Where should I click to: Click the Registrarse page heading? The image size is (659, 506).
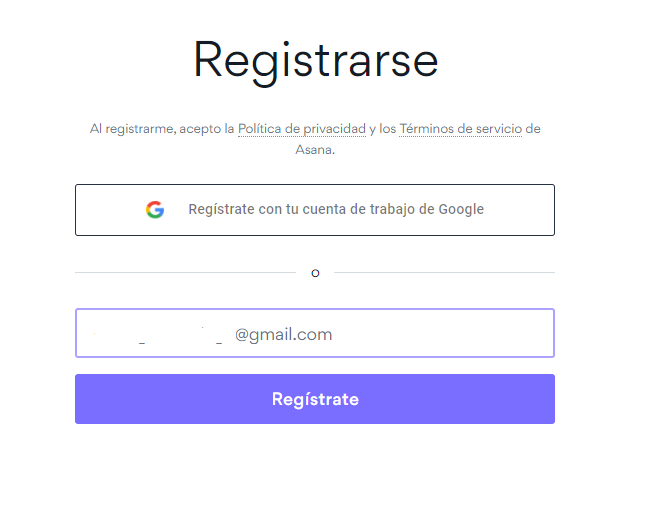(316, 60)
